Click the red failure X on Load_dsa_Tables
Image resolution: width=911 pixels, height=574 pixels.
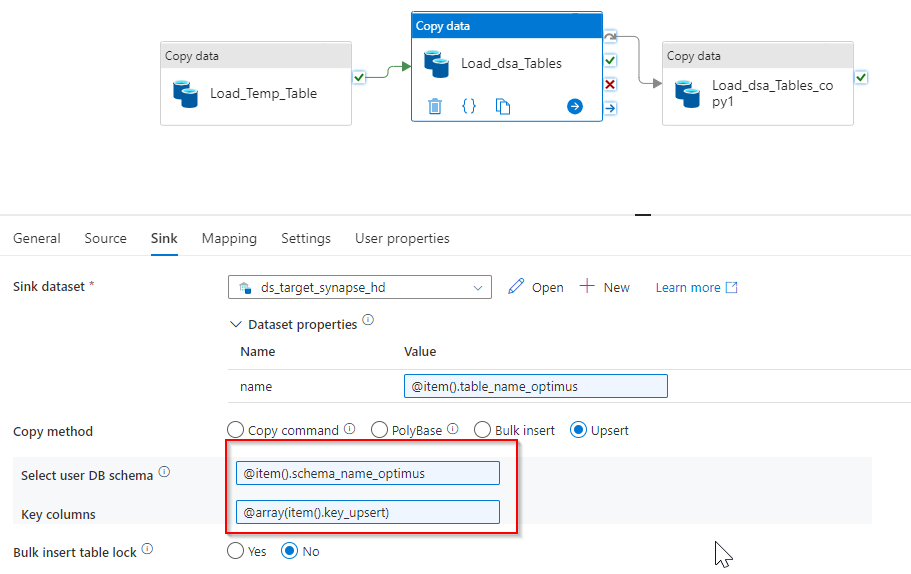610,84
